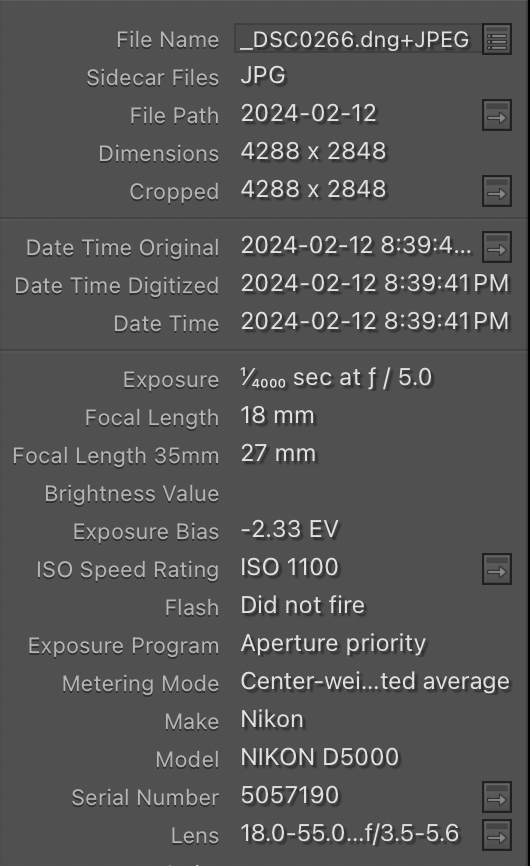Click the arrow icon beside Cropped dimensions
Screen dimensions: 530x866
point(497,191)
